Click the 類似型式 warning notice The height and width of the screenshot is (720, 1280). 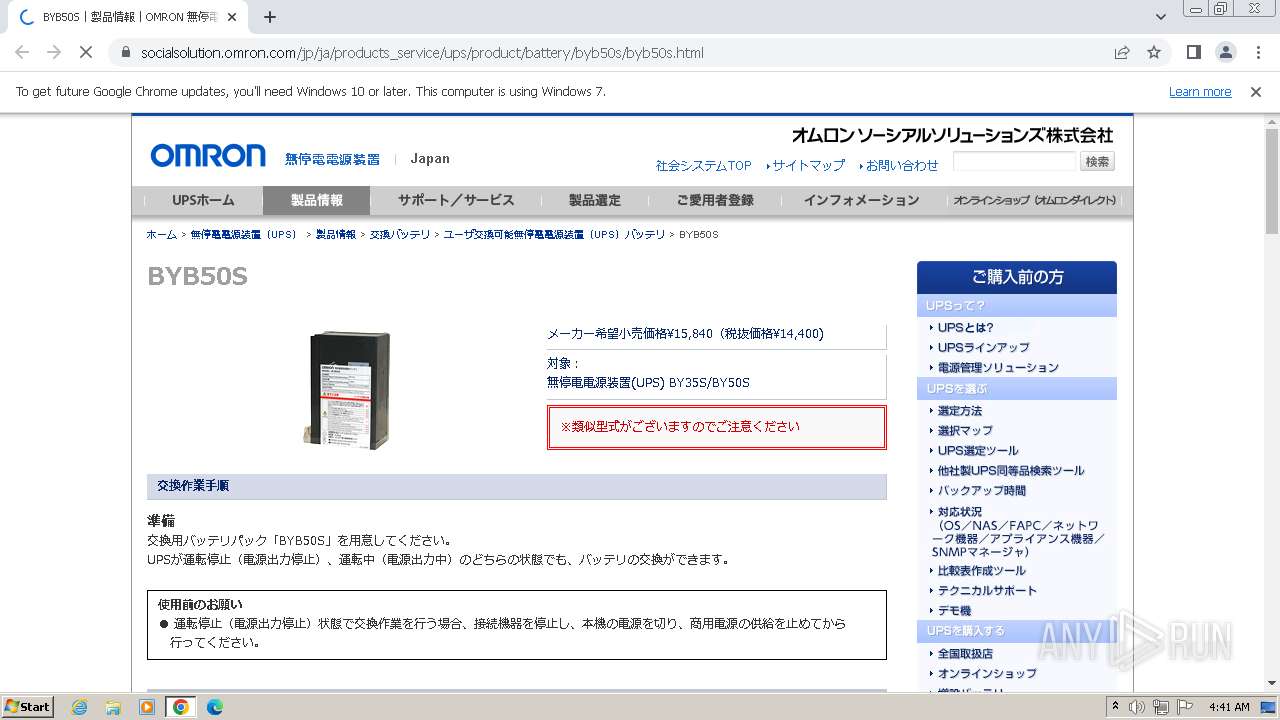(716, 427)
